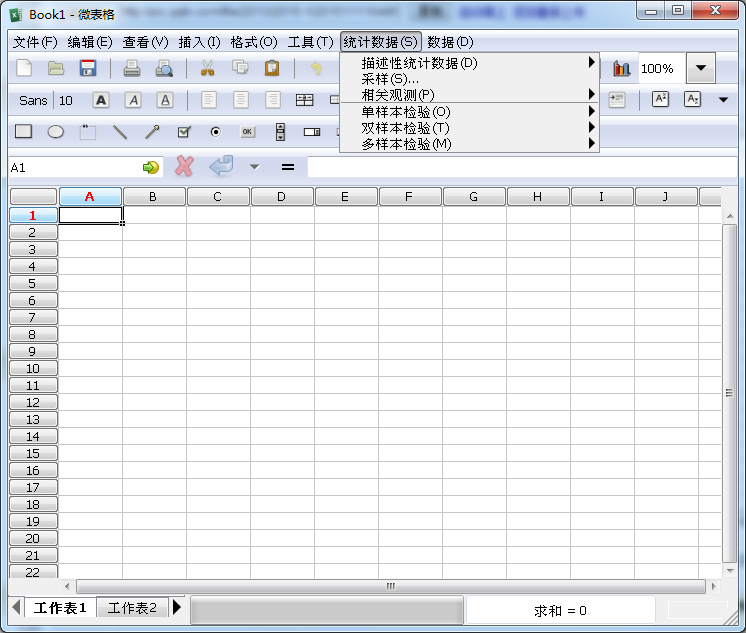Viewport: 746px width, 633px height.
Task: Insert a chart using the chart icon
Action: (x=622, y=69)
